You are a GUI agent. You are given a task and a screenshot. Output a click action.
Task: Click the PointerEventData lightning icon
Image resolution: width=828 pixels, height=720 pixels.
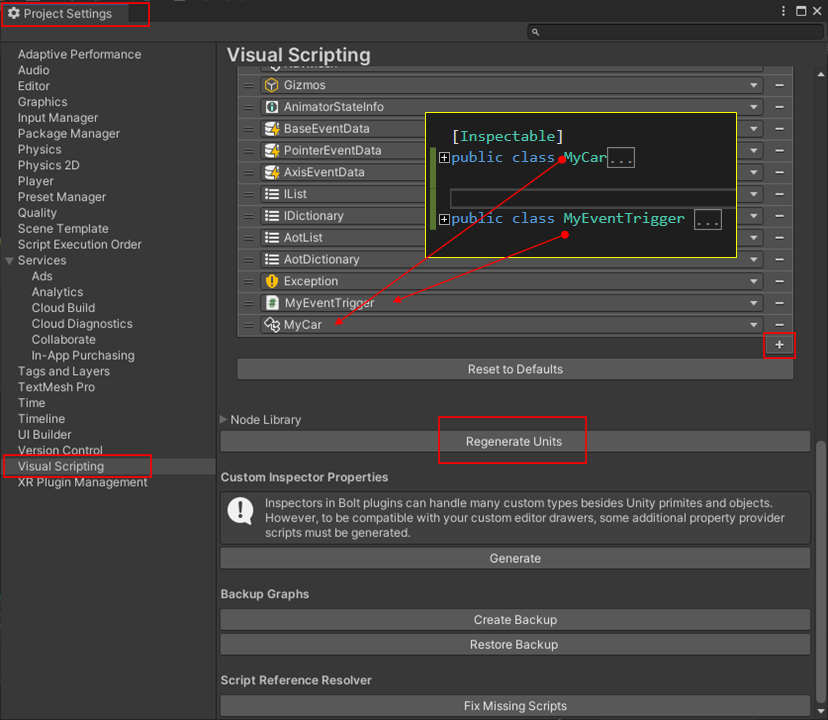tap(272, 151)
